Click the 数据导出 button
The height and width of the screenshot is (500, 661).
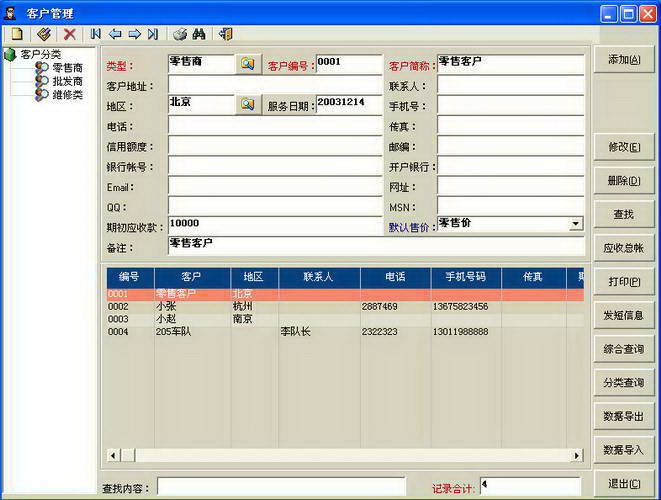[x=624, y=416]
